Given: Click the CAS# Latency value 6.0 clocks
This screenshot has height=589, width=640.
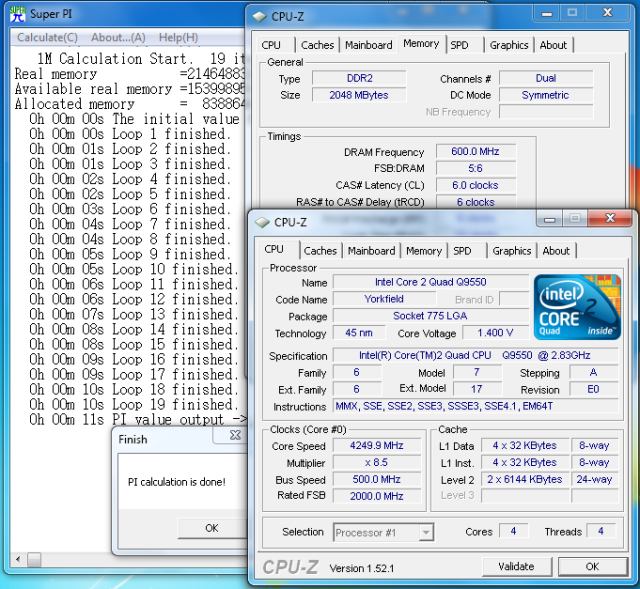Looking at the screenshot, I should 476,185.
